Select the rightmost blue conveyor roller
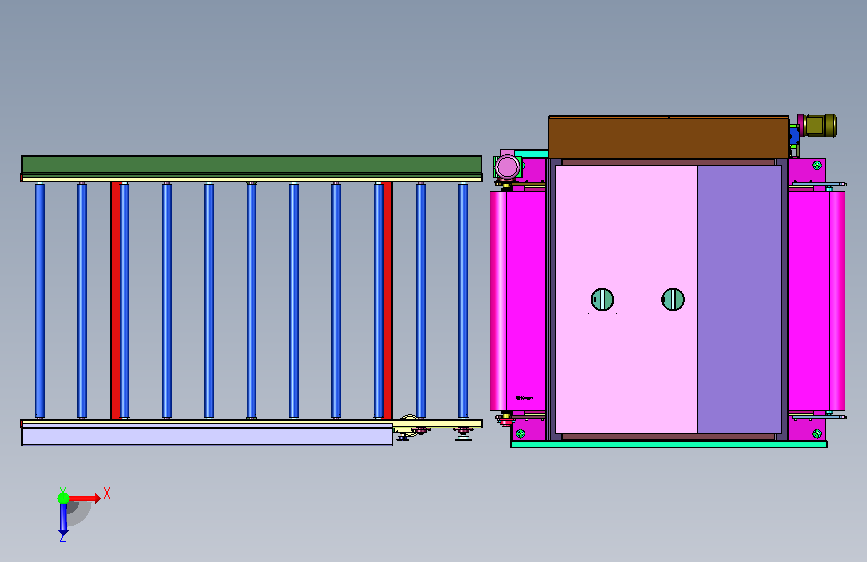The width and height of the screenshot is (867, 562). tap(463, 301)
